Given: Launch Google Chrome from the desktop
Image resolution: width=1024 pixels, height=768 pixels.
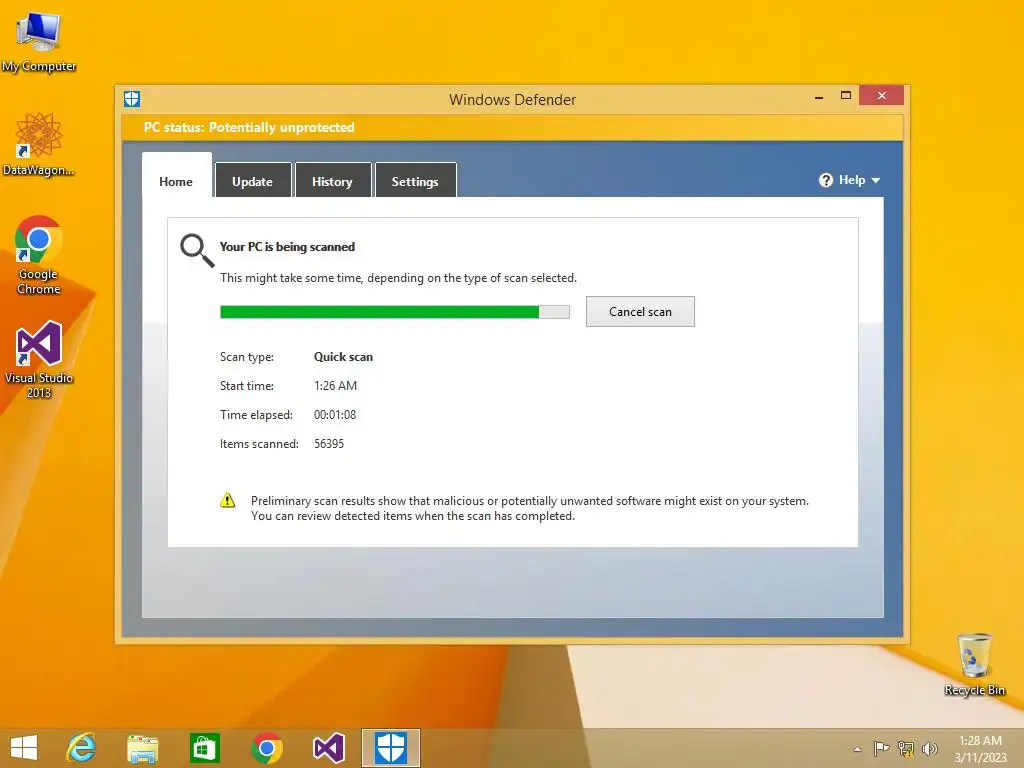Looking at the screenshot, I should (x=39, y=255).
